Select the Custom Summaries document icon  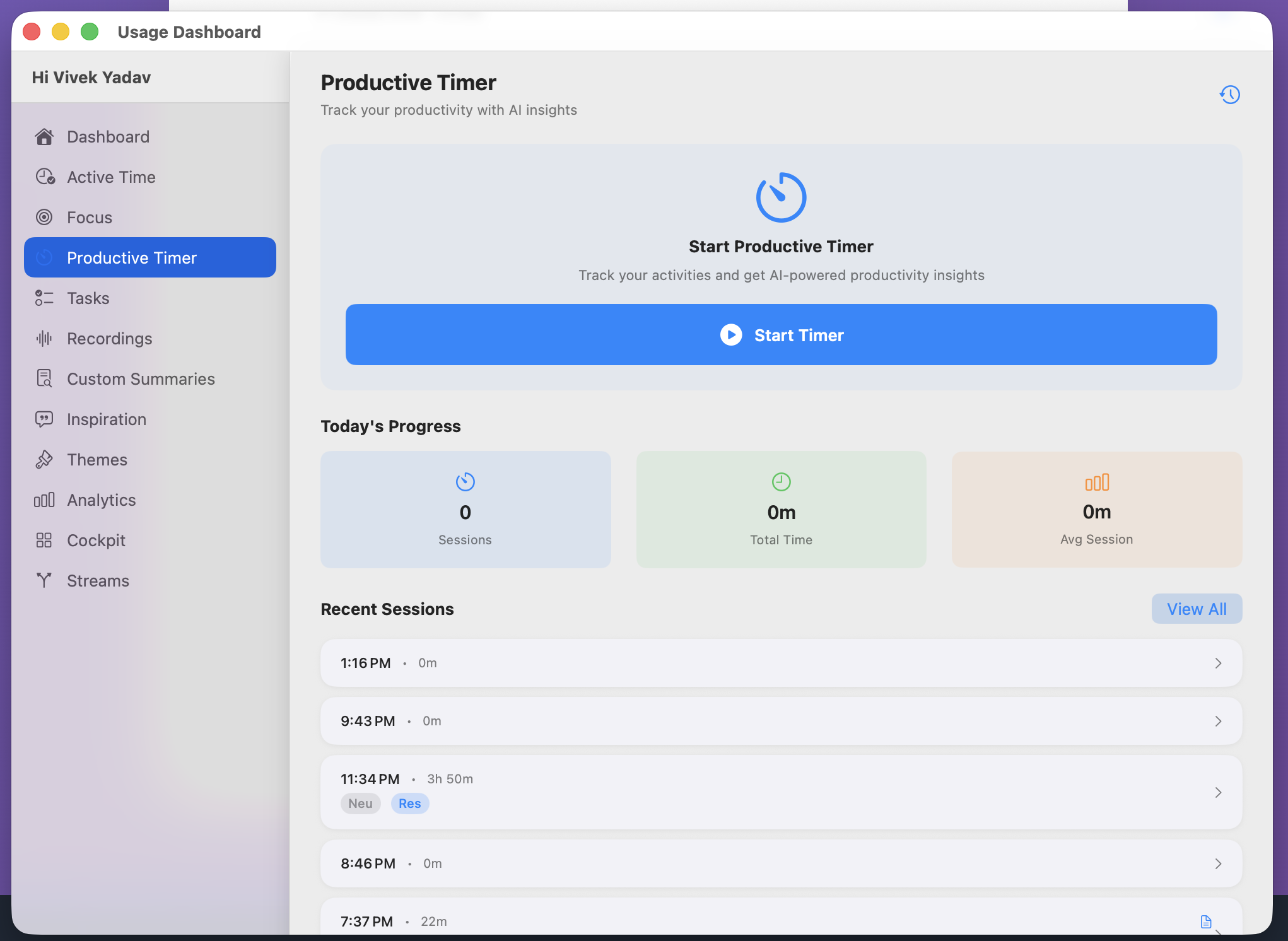(x=44, y=378)
